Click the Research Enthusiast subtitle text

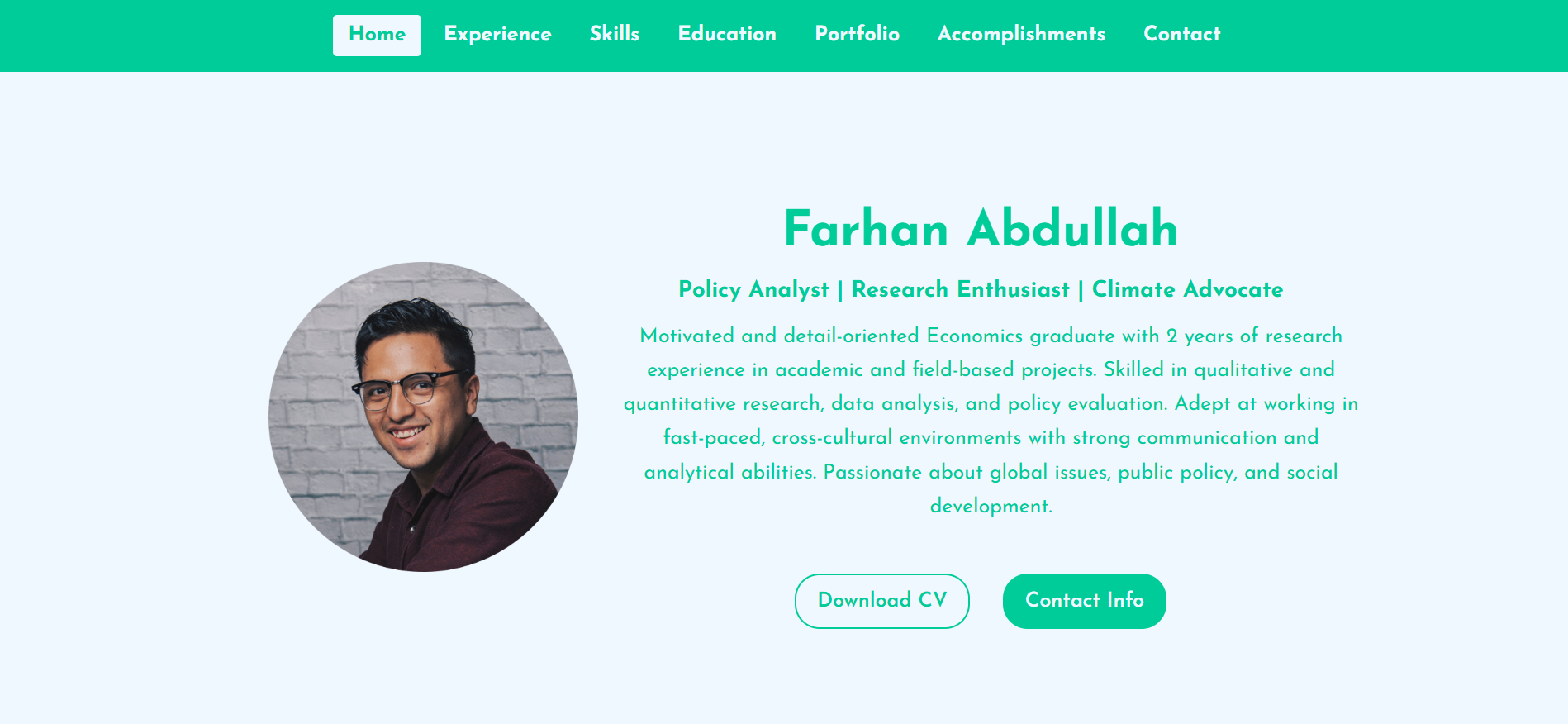tap(960, 289)
